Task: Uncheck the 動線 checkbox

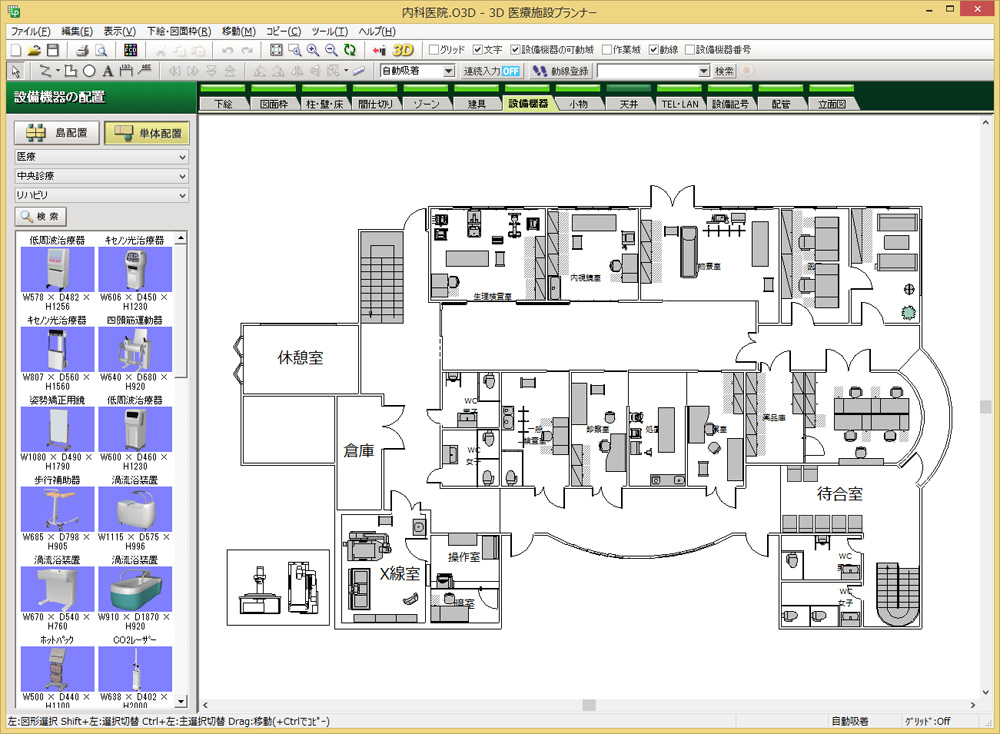Action: click(654, 49)
